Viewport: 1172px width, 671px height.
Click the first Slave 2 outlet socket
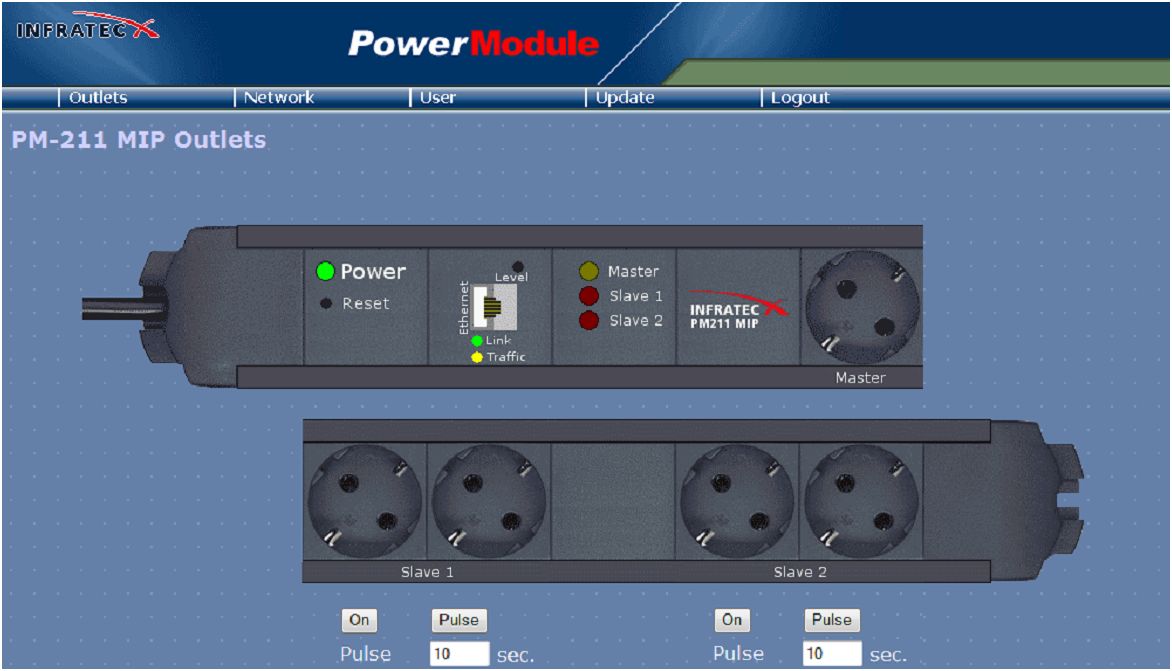[x=737, y=501]
